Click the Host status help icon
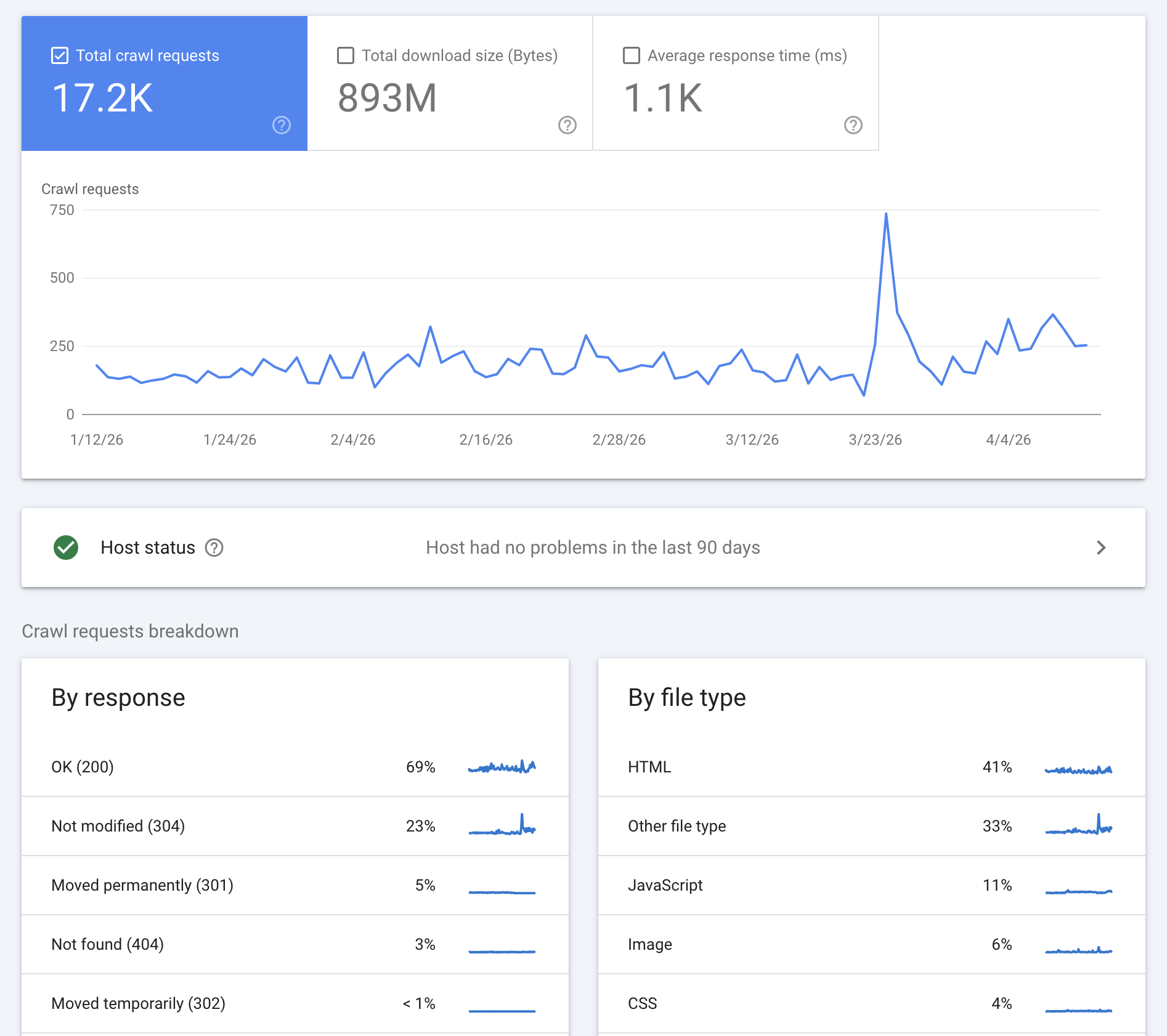 [213, 548]
